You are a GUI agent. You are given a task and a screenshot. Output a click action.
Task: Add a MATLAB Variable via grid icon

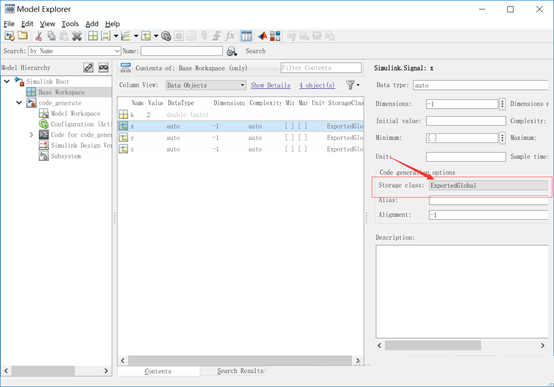[93, 36]
